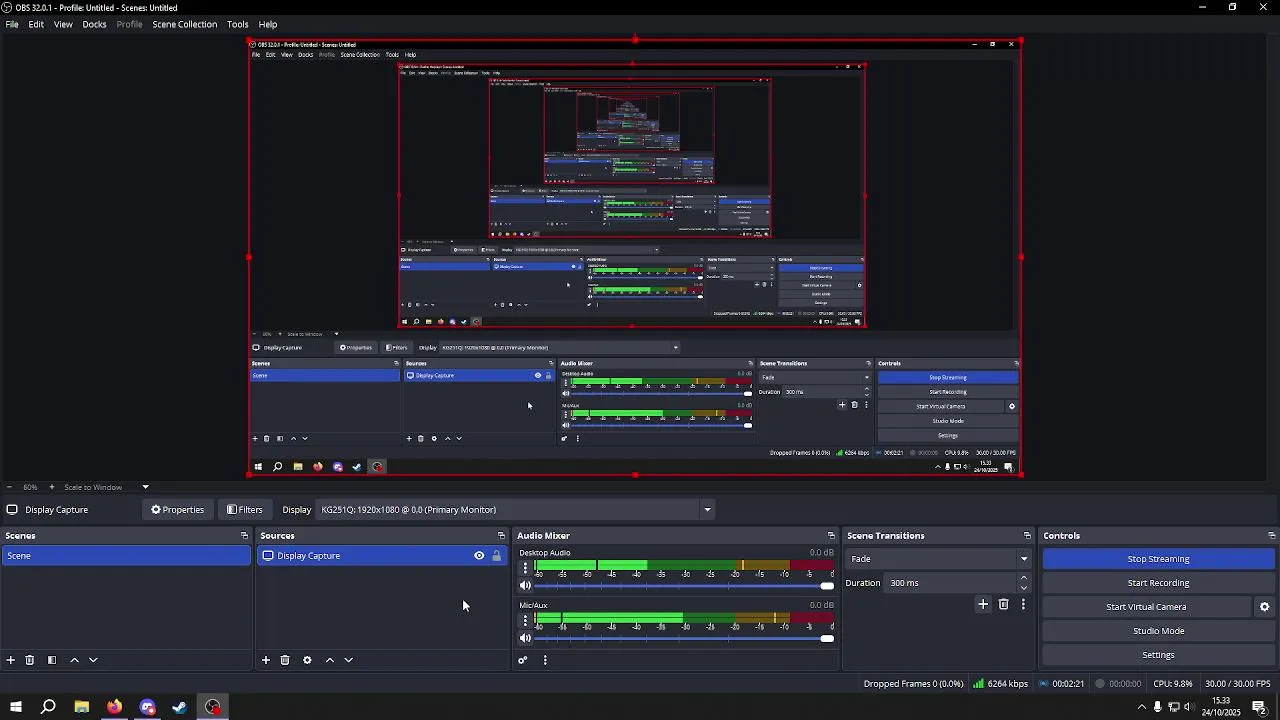Pop out the Controls dock
This screenshot has width=1280, height=720.
[1271, 536]
